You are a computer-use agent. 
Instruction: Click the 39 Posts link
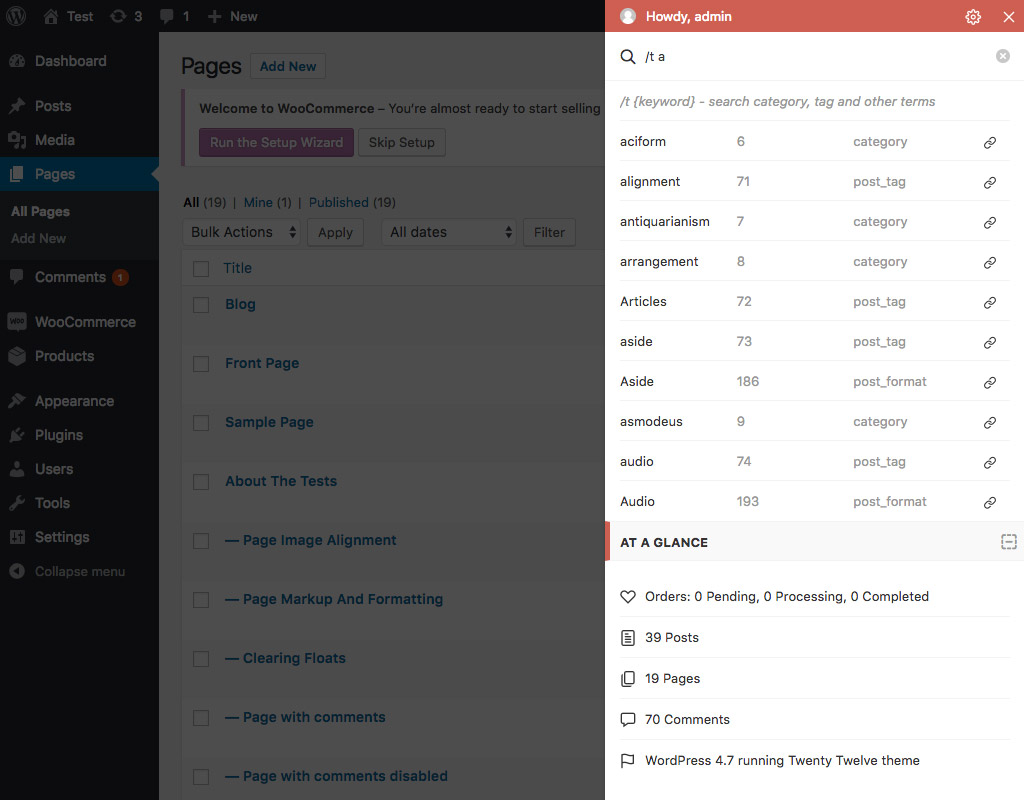tap(672, 638)
